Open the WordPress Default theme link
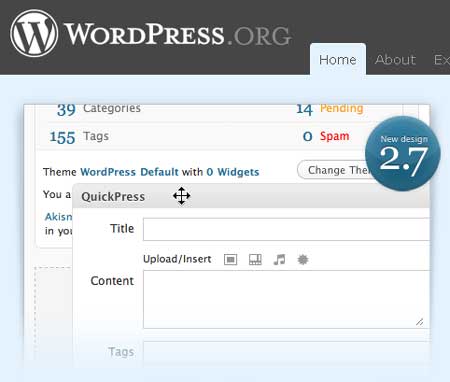450x382 pixels. [129, 172]
